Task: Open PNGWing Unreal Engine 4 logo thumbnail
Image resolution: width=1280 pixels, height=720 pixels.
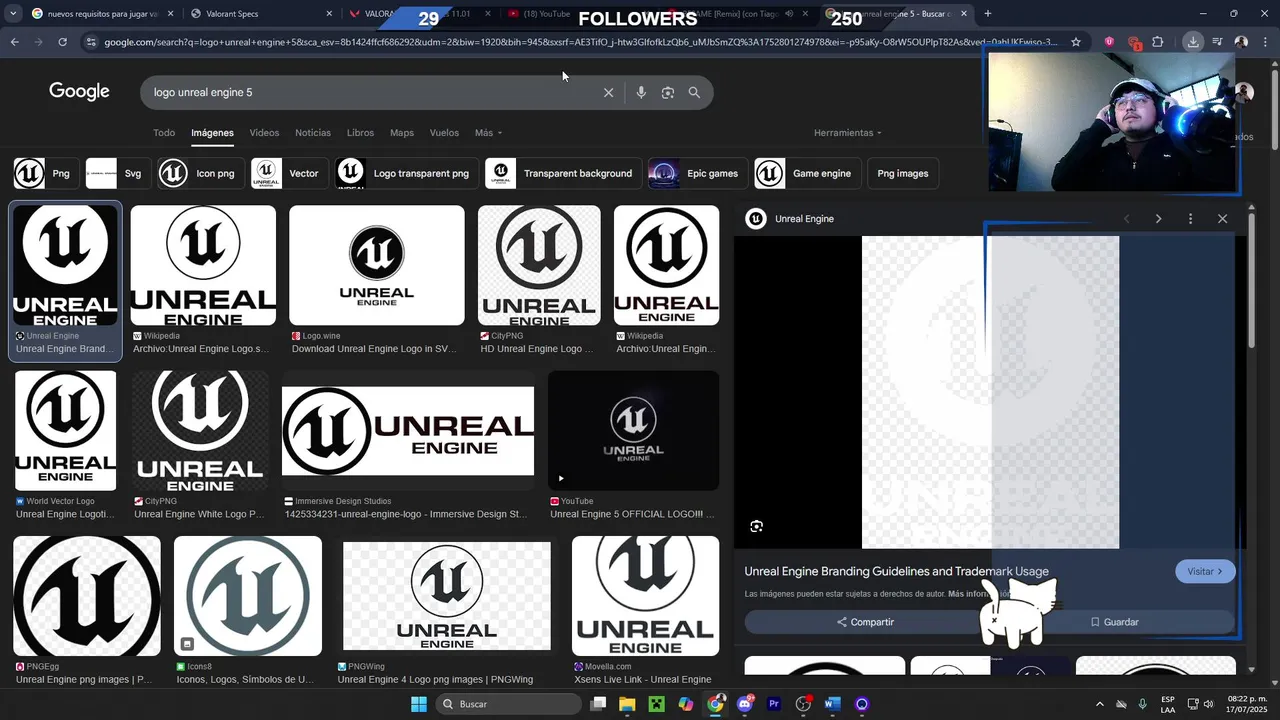Action: tap(447, 596)
